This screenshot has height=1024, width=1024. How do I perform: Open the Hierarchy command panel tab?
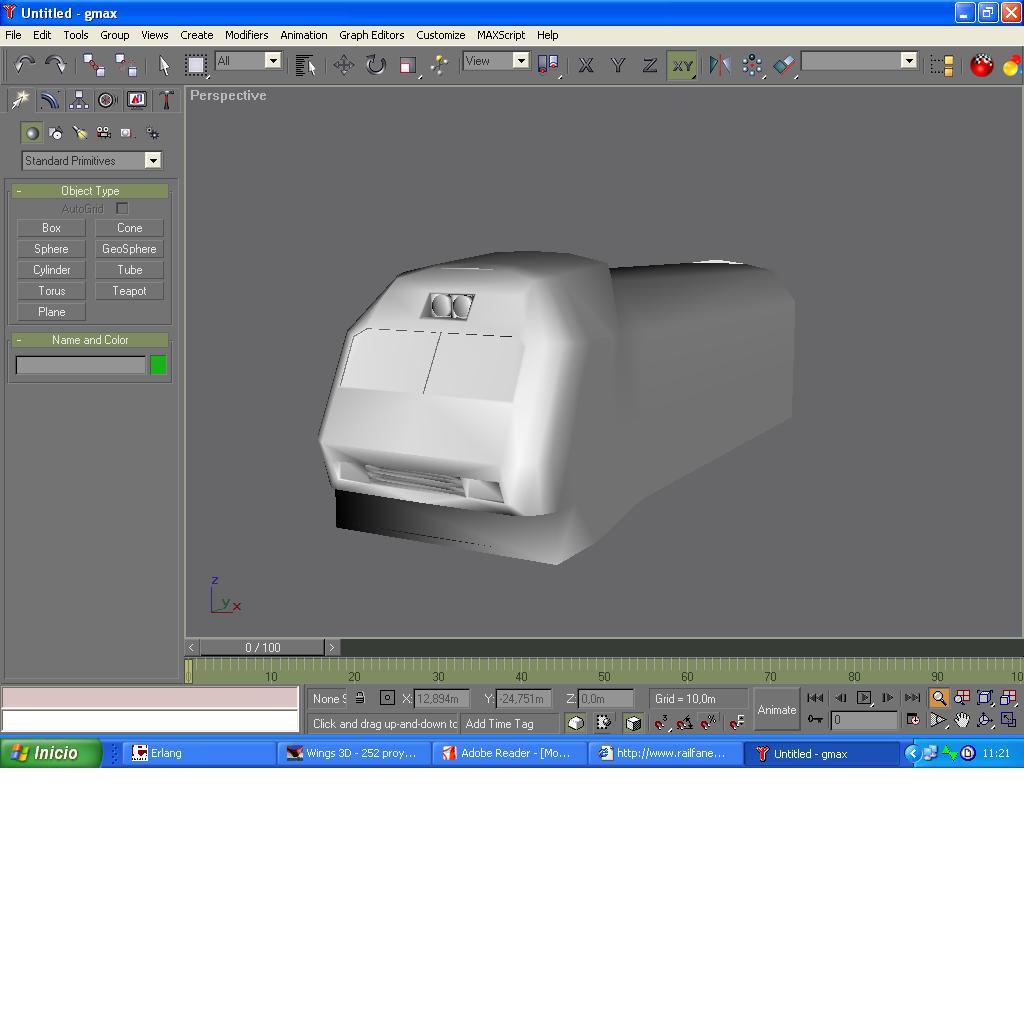[78, 100]
